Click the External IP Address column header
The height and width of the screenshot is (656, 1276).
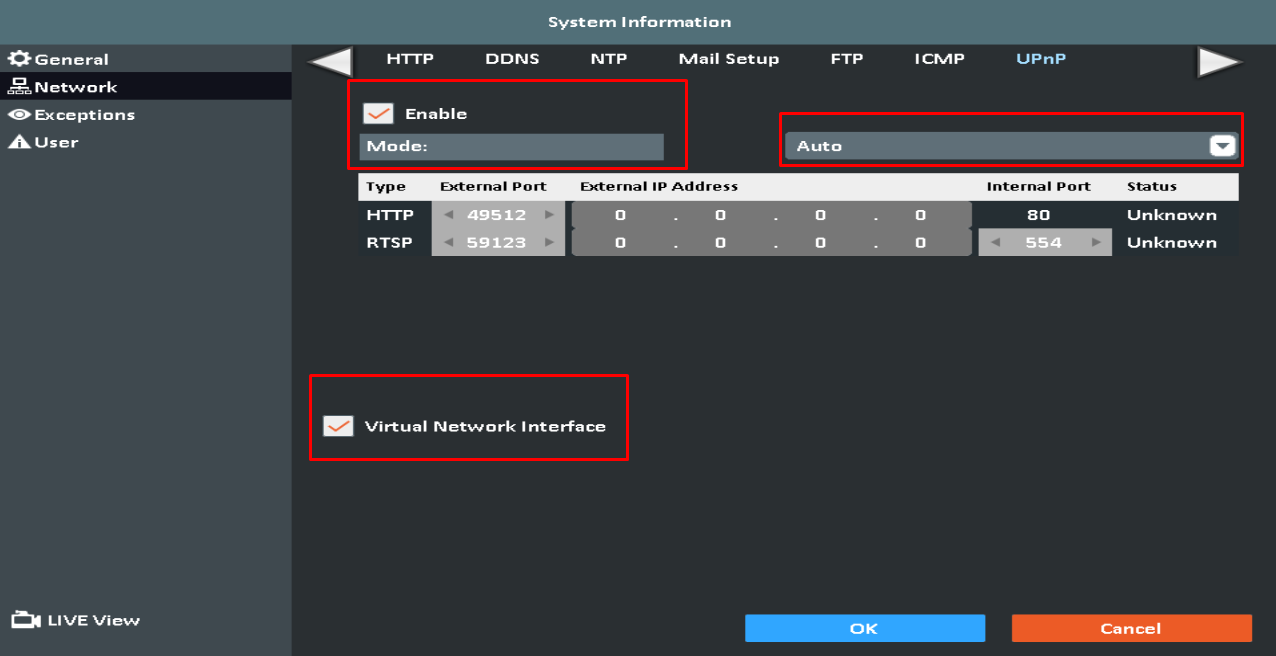[x=659, y=186]
